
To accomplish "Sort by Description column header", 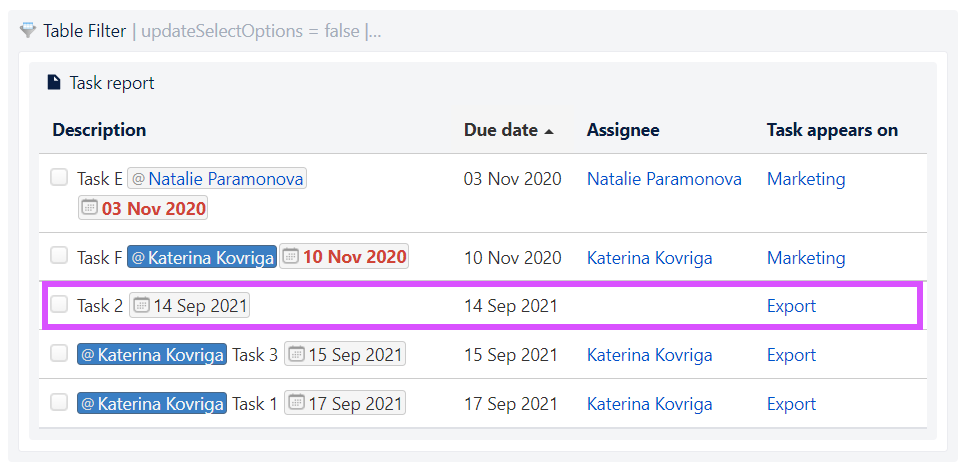I will click(x=99, y=130).
